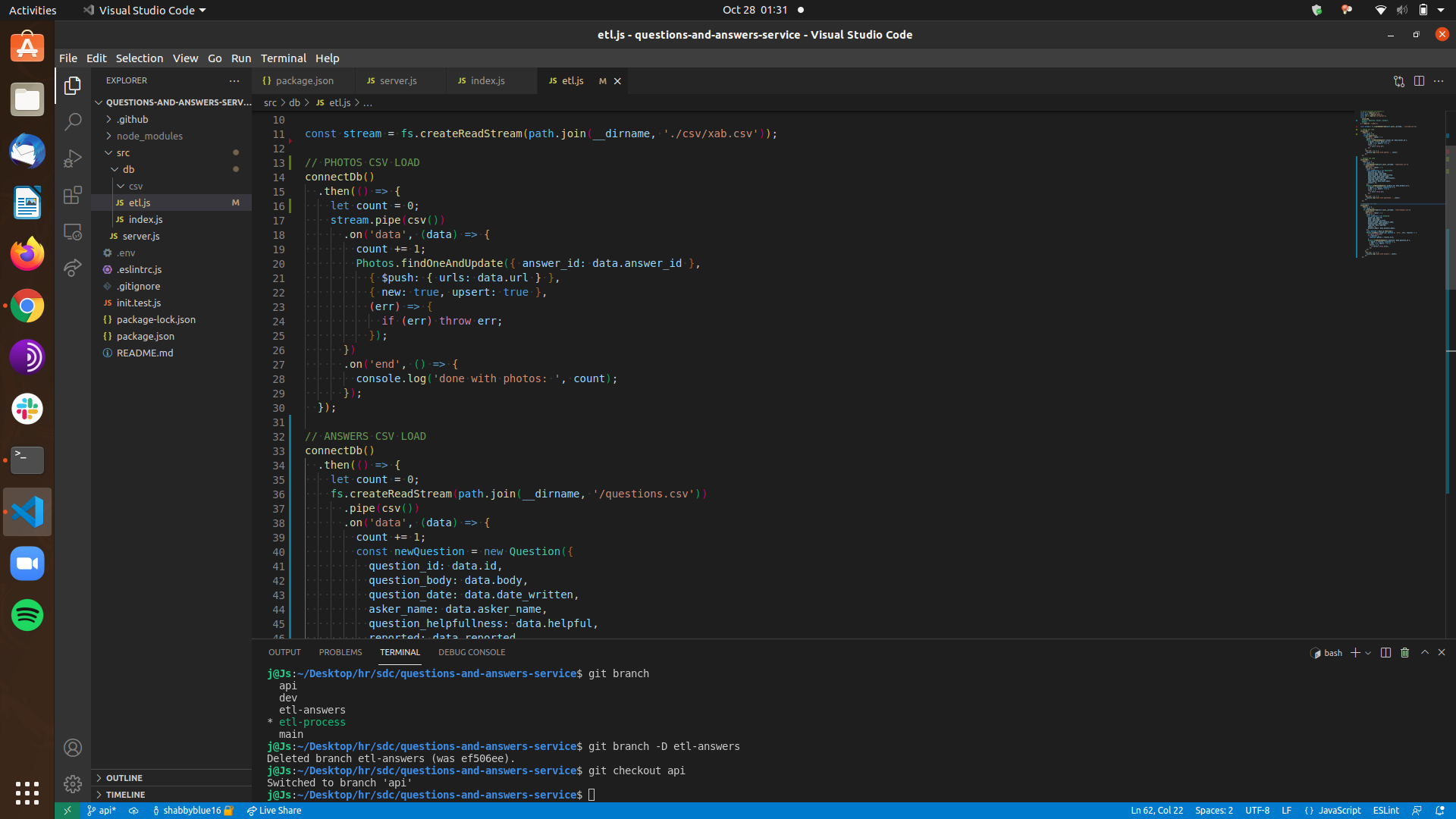Screen dimensions: 1456x819
Task: Open the Search view in activity bar
Action: tap(73, 121)
